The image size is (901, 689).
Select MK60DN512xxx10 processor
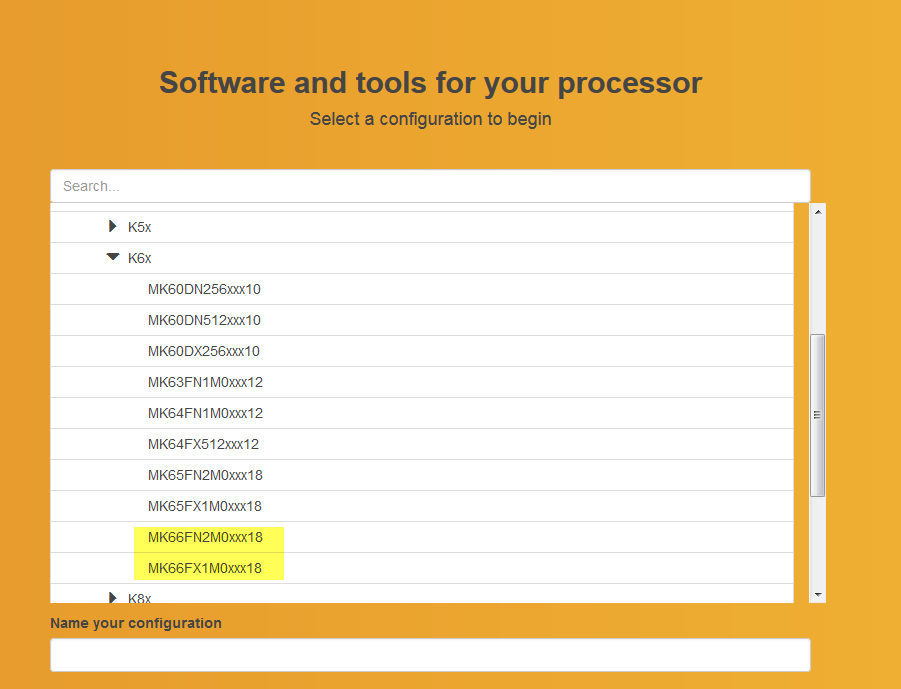coord(204,320)
